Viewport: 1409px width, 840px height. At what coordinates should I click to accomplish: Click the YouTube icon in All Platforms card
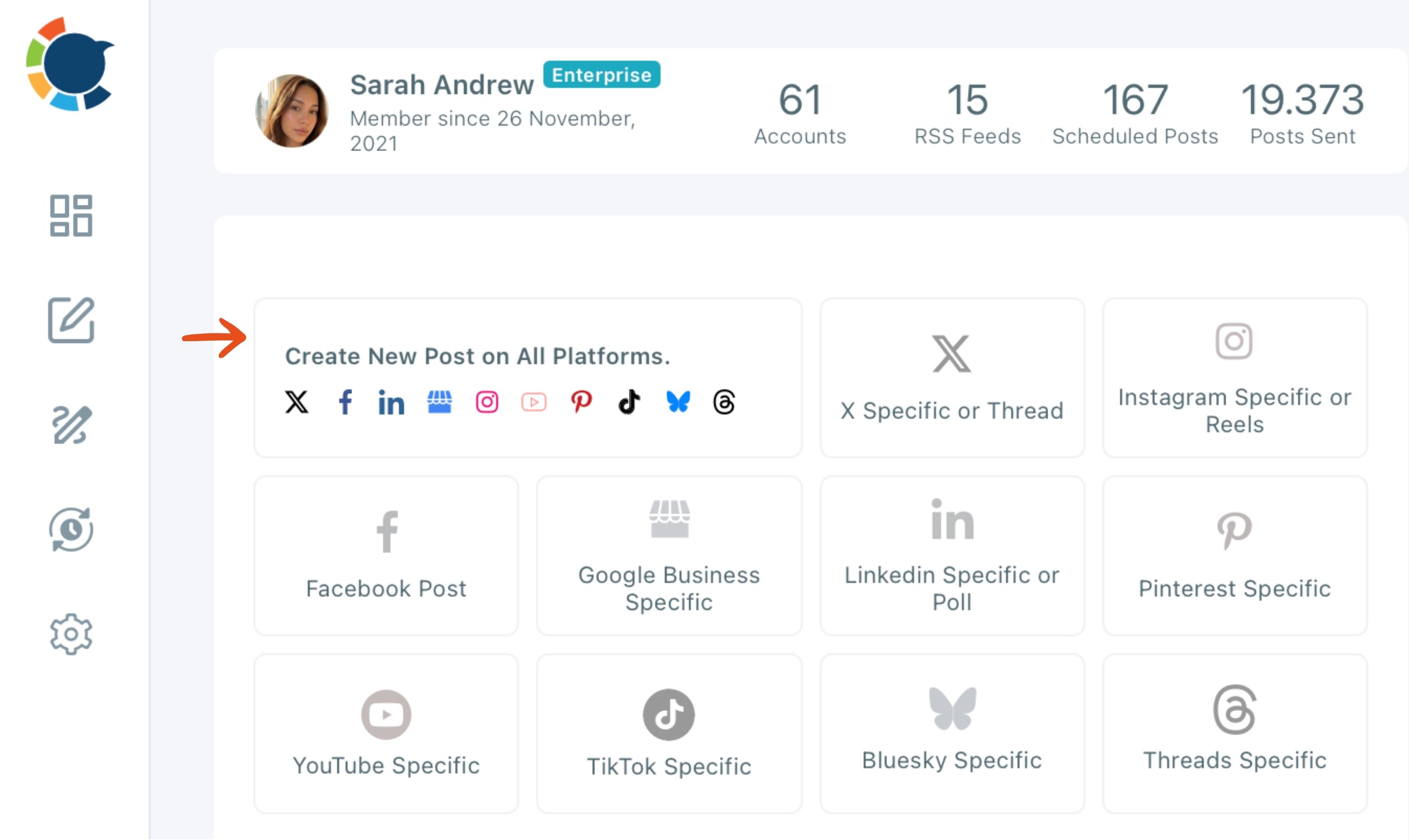[533, 402]
